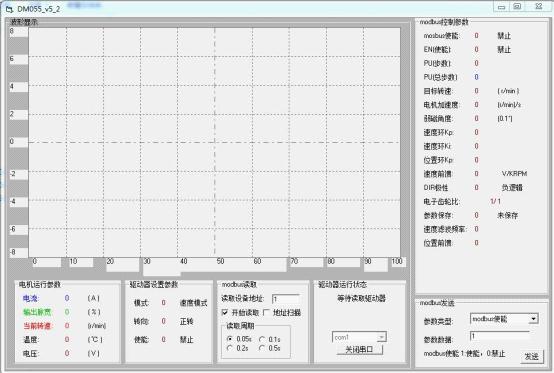Focus the 读取设备地址 input field

tap(285, 299)
